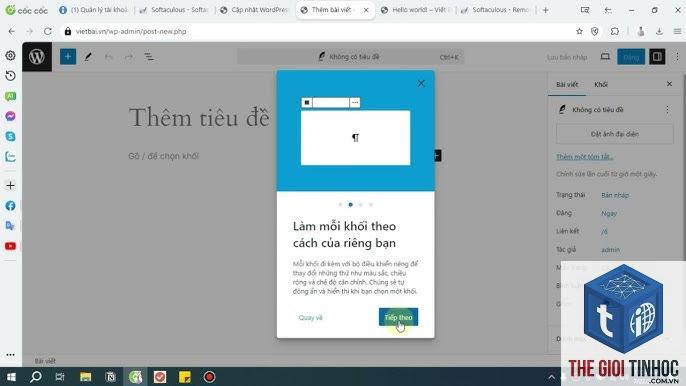The height and width of the screenshot is (386, 686).
Task: Click the Tiếp theo button
Action: coord(398,317)
